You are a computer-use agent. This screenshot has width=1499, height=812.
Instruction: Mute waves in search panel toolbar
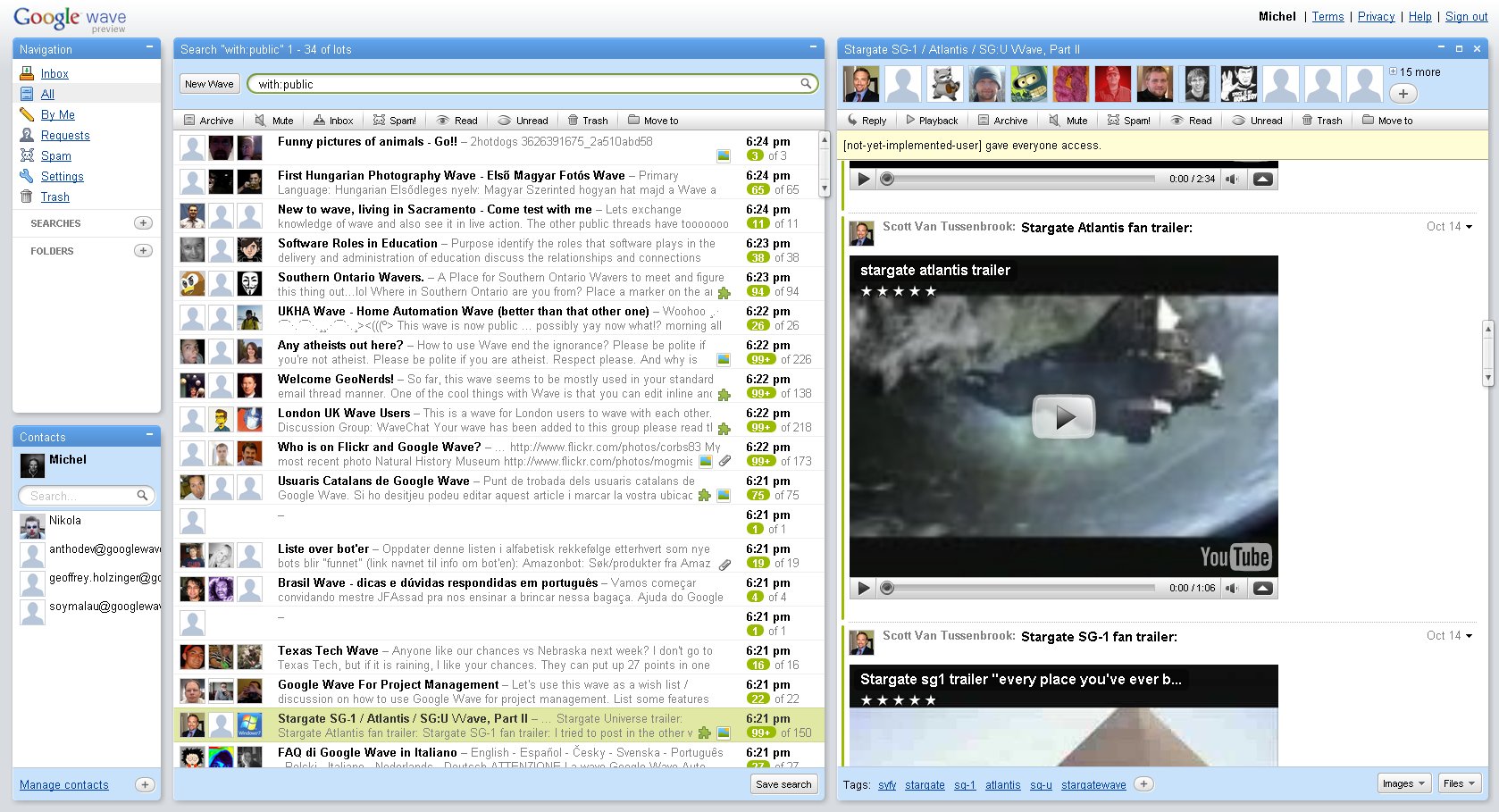tap(274, 121)
